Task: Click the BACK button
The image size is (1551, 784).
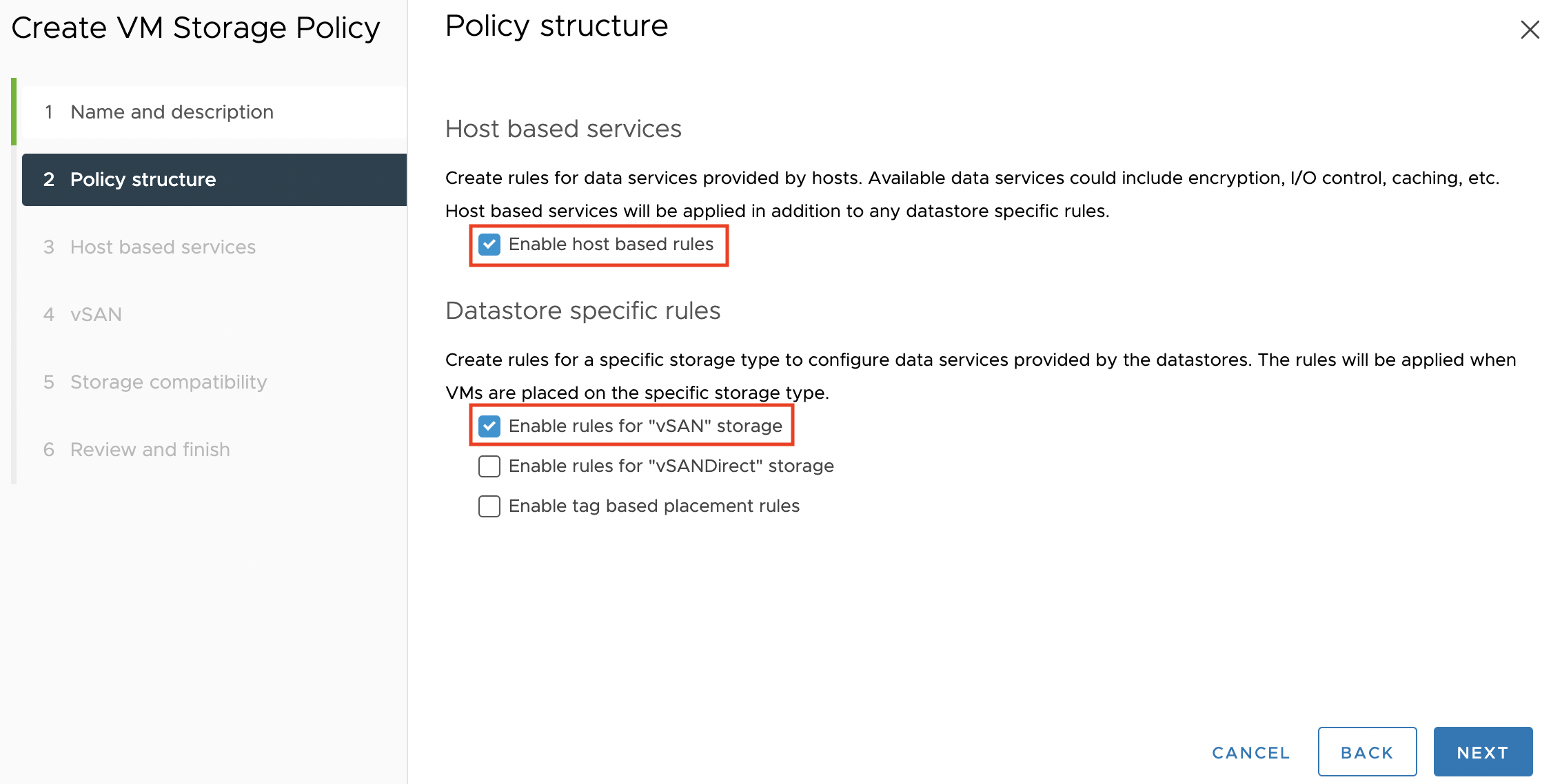Action: (x=1367, y=752)
